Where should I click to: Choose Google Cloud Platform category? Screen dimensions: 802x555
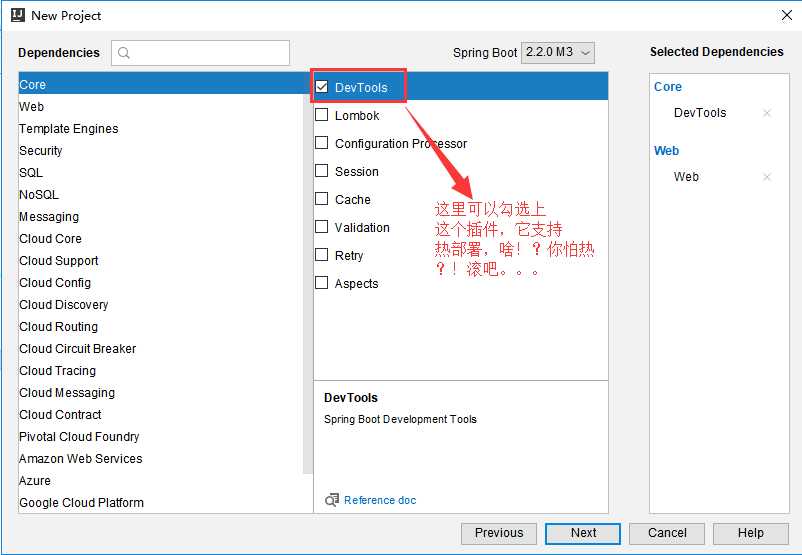[161, 502]
